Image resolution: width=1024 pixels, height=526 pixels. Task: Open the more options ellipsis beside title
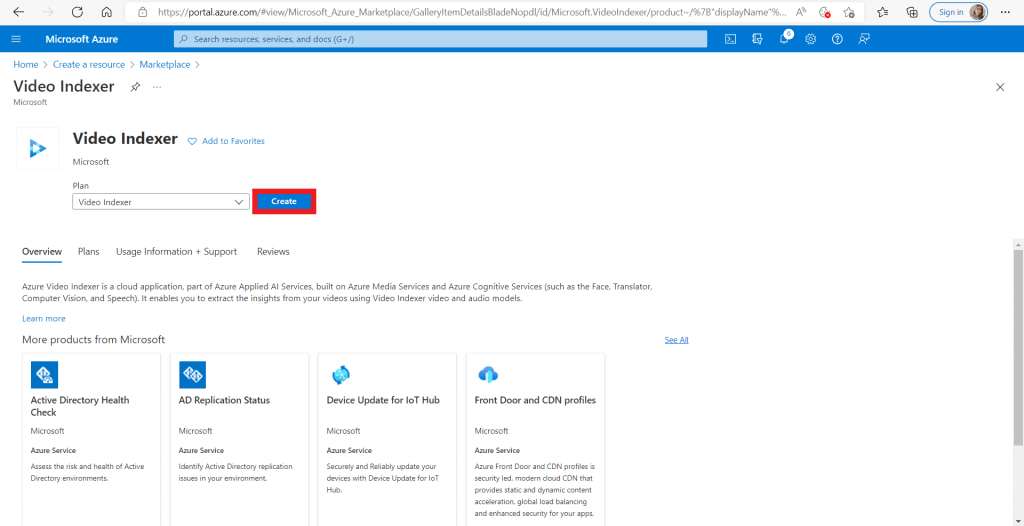(157, 87)
